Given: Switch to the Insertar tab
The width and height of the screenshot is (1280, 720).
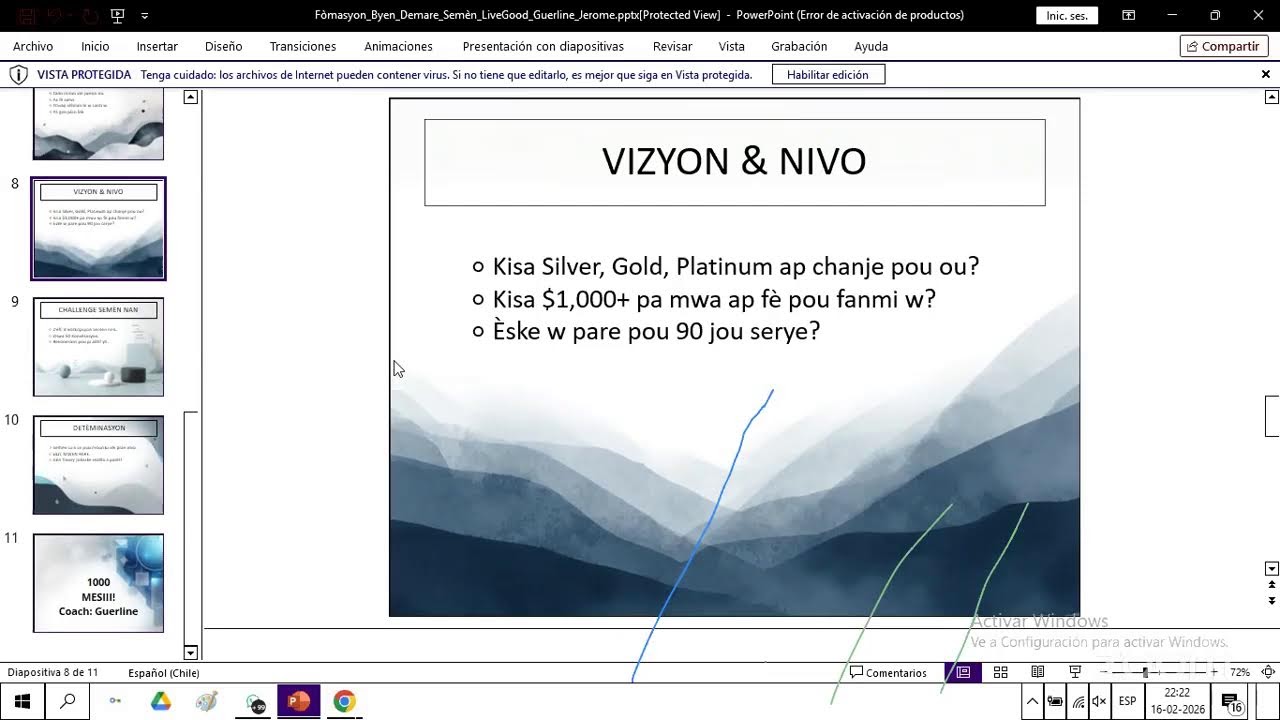Looking at the screenshot, I should click(157, 46).
